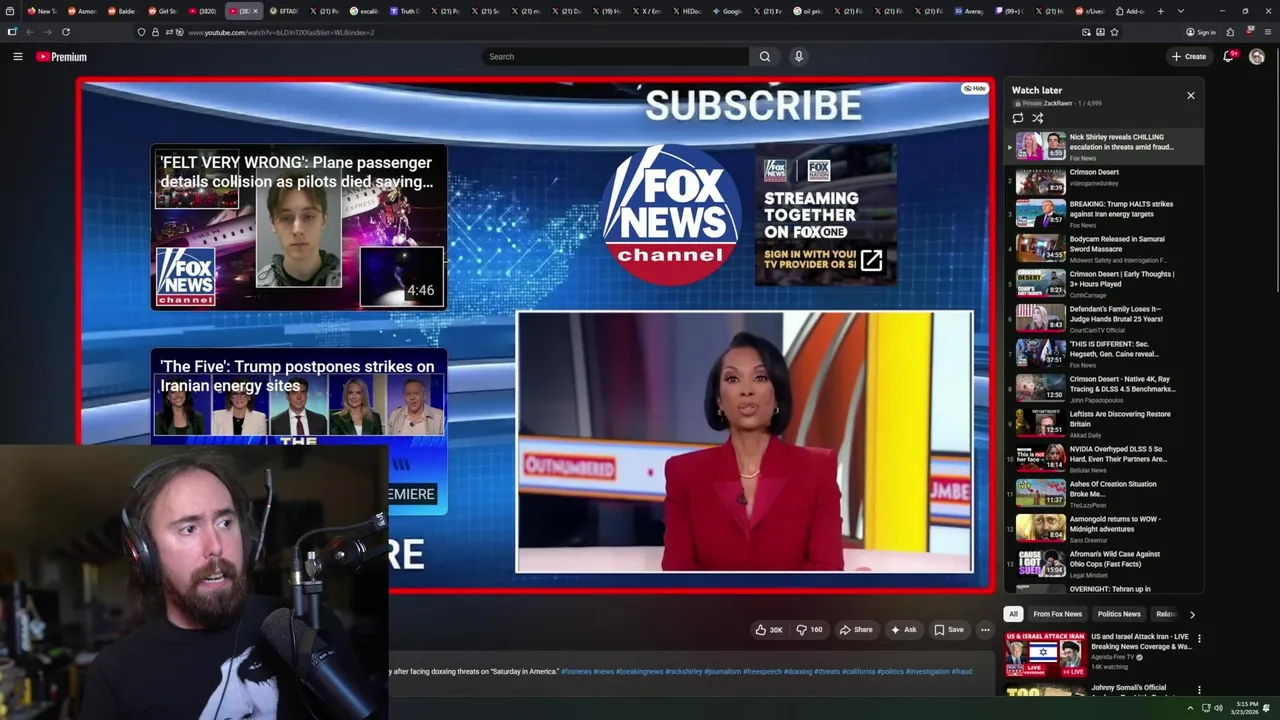Play NVIDIA Overhyped DLSS 5 video
The width and height of the screenshot is (1280, 720).
[1104, 459]
